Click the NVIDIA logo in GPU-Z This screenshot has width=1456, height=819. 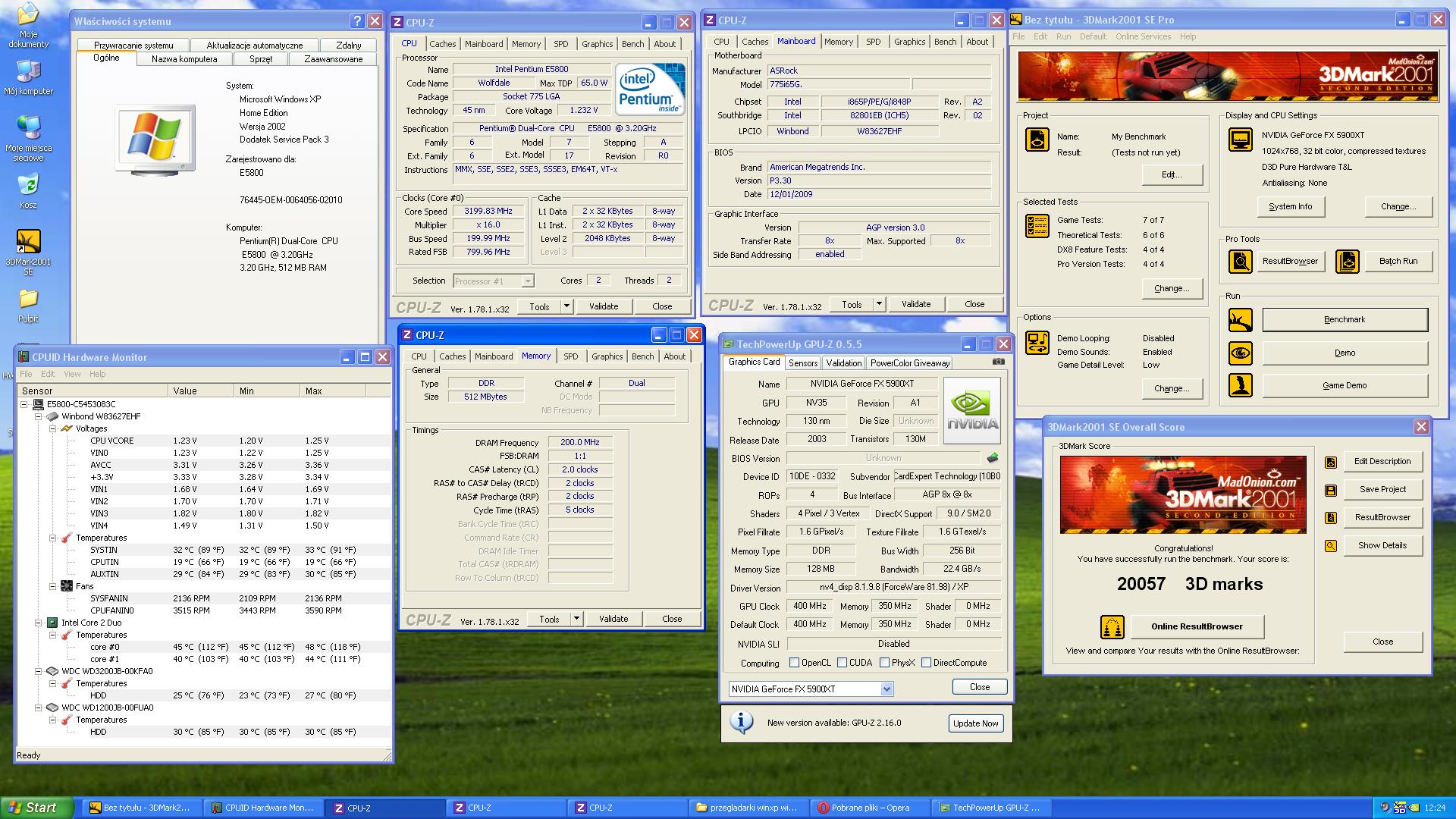tap(972, 410)
